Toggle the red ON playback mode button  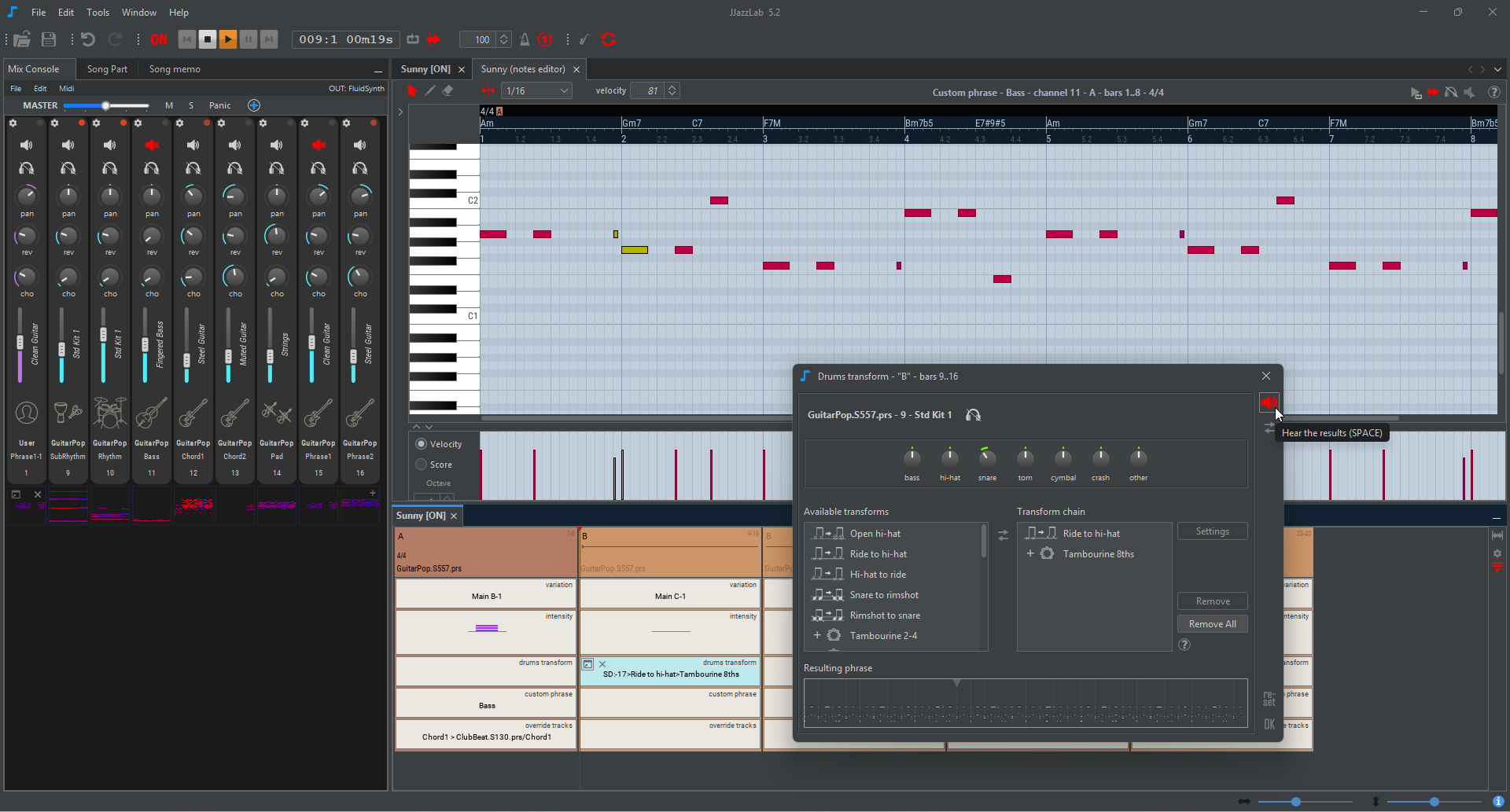159,39
